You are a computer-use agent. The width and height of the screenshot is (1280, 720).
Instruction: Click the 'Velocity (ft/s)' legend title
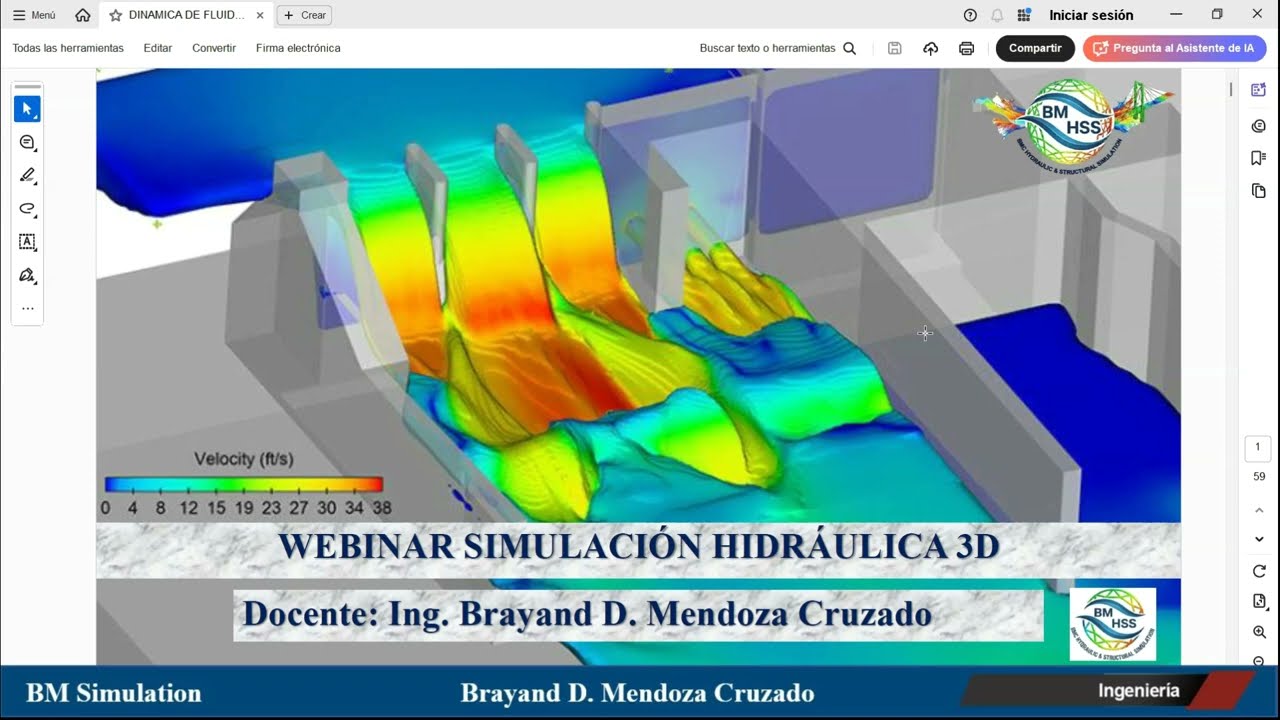point(244,459)
